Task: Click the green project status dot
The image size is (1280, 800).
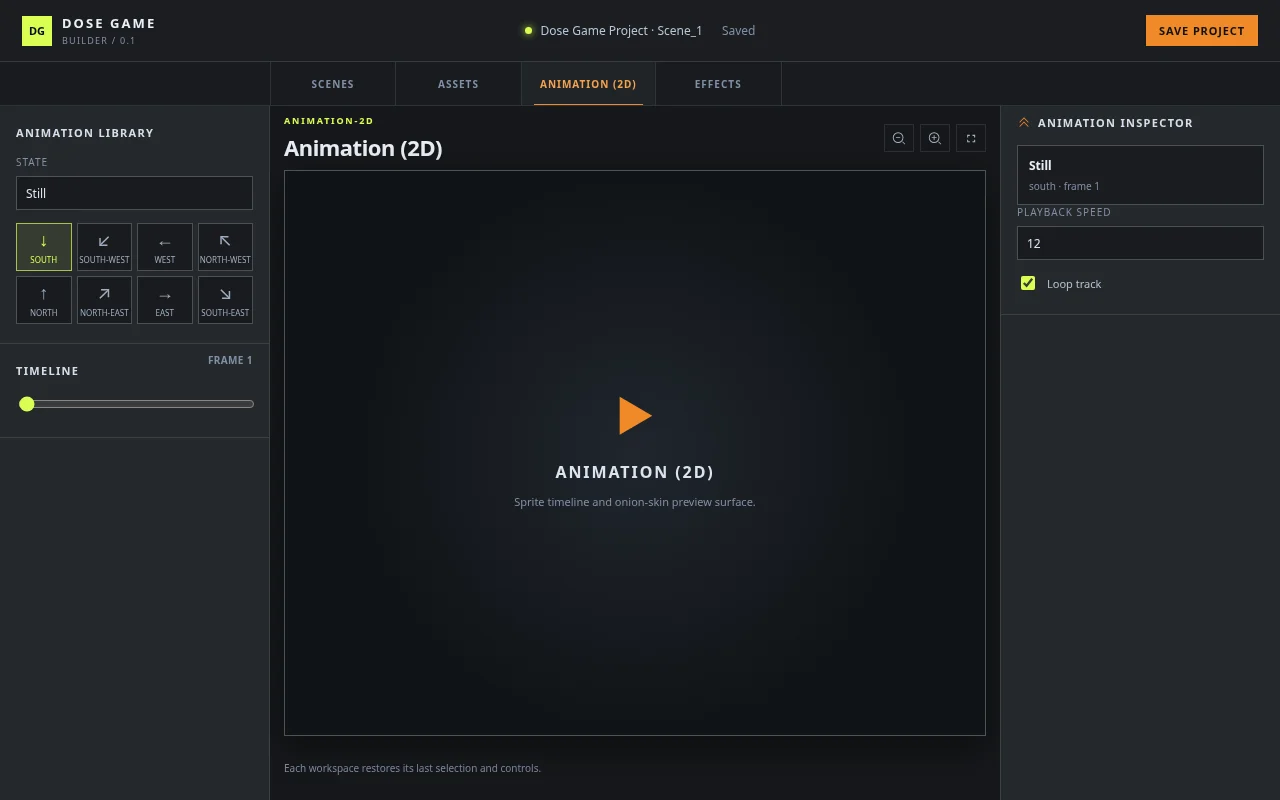Action: (528, 31)
